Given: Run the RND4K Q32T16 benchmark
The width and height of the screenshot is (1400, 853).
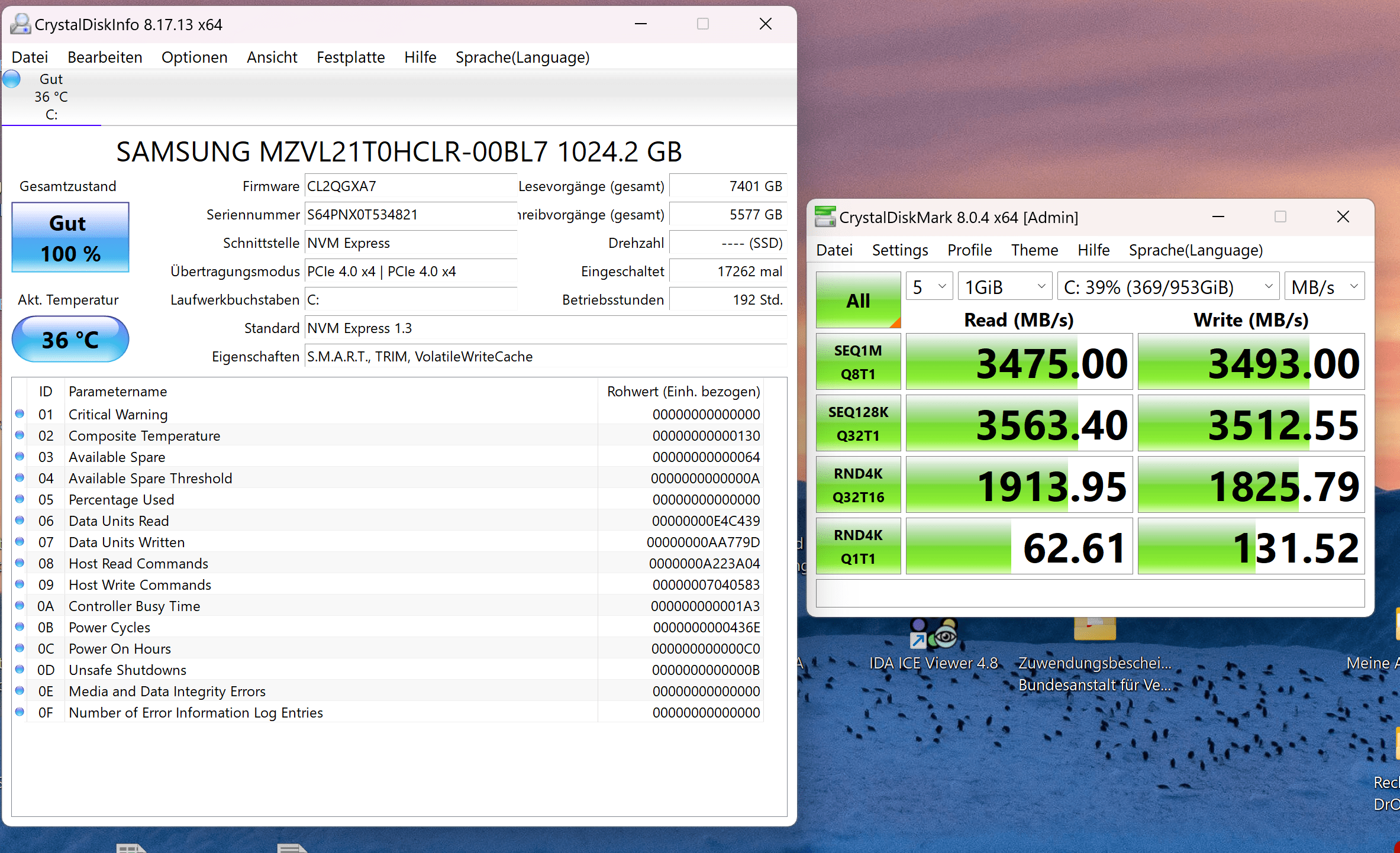Looking at the screenshot, I should 858,484.
